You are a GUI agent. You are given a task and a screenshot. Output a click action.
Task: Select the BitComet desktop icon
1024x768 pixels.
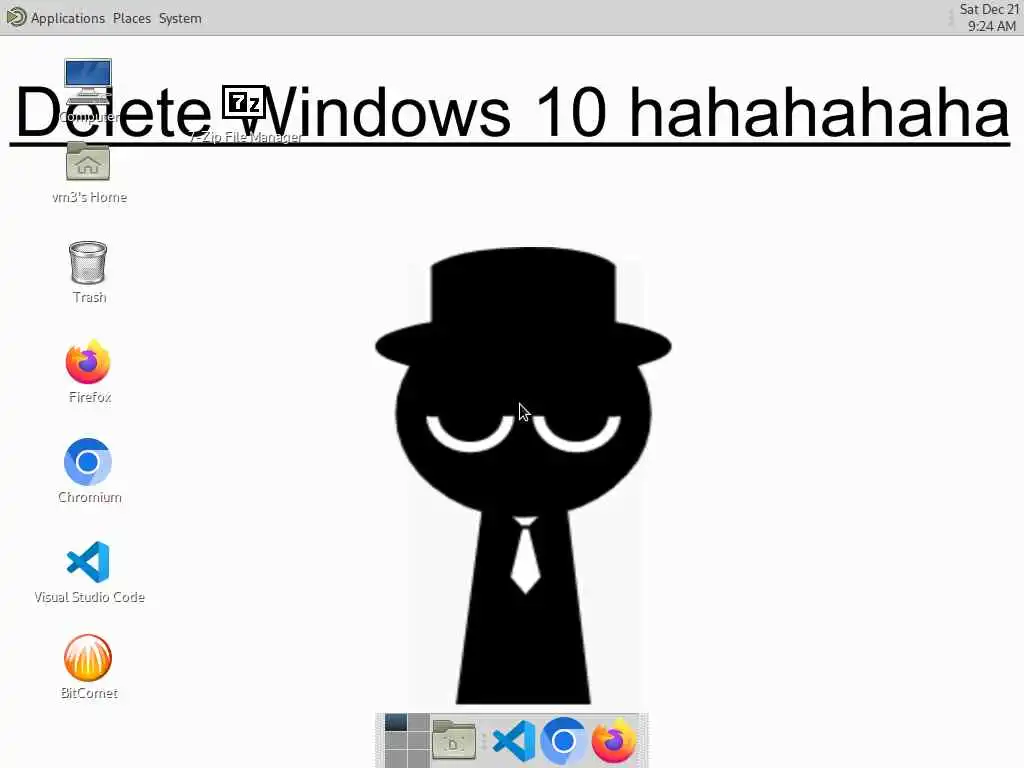click(88, 658)
